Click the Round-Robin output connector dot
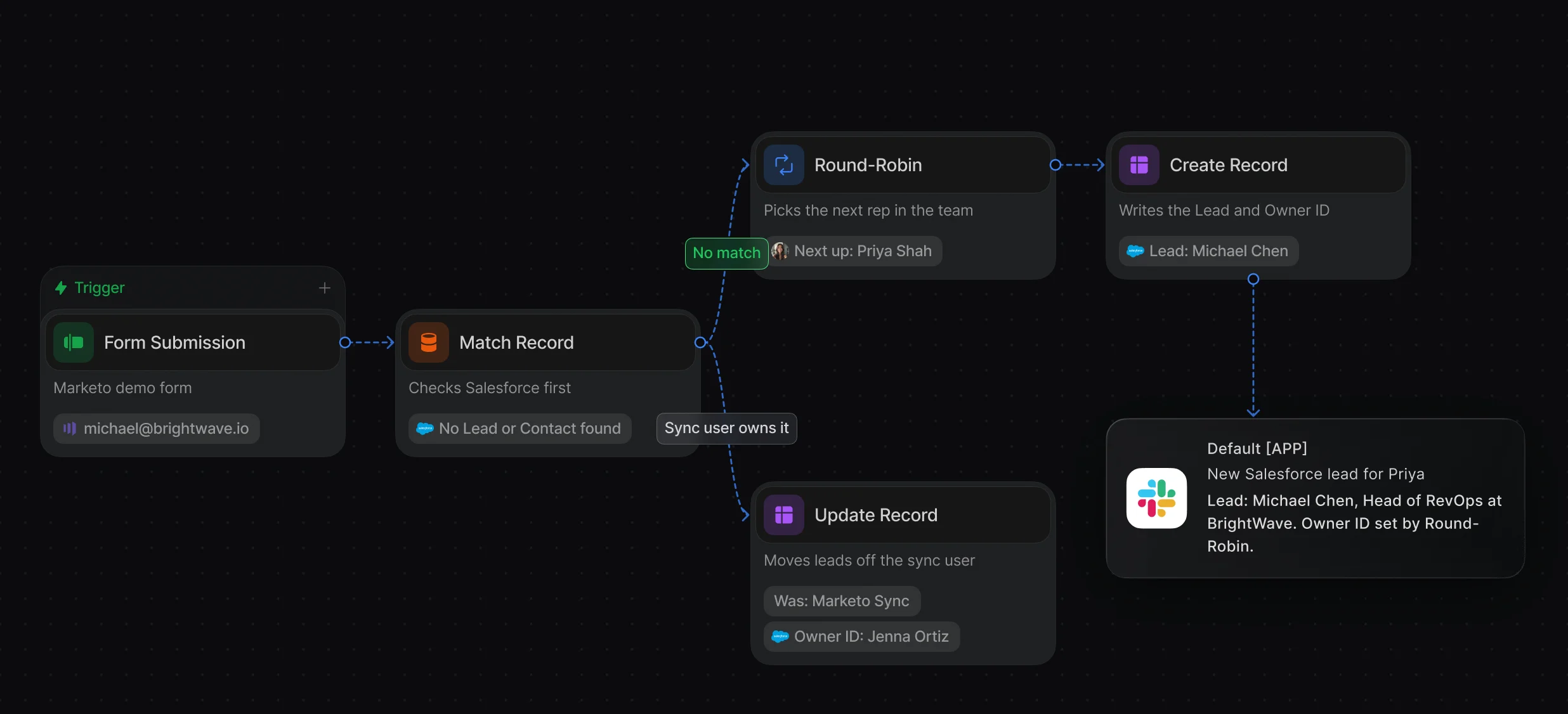The width and height of the screenshot is (1568, 714). click(x=1055, y=165)
